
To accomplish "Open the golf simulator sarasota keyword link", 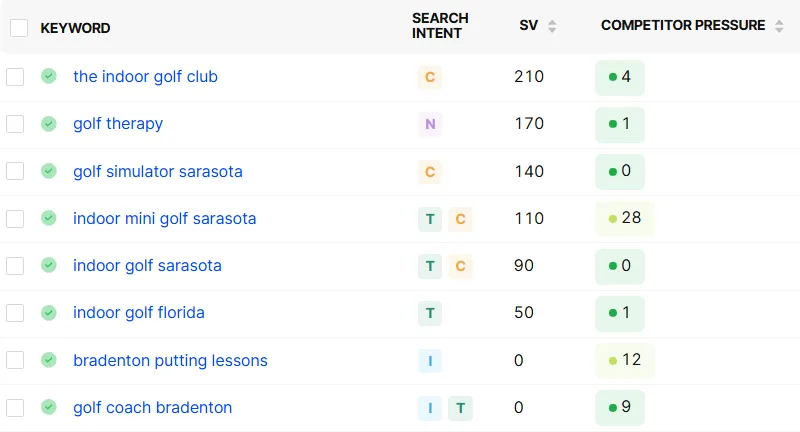I will point(158,171).
